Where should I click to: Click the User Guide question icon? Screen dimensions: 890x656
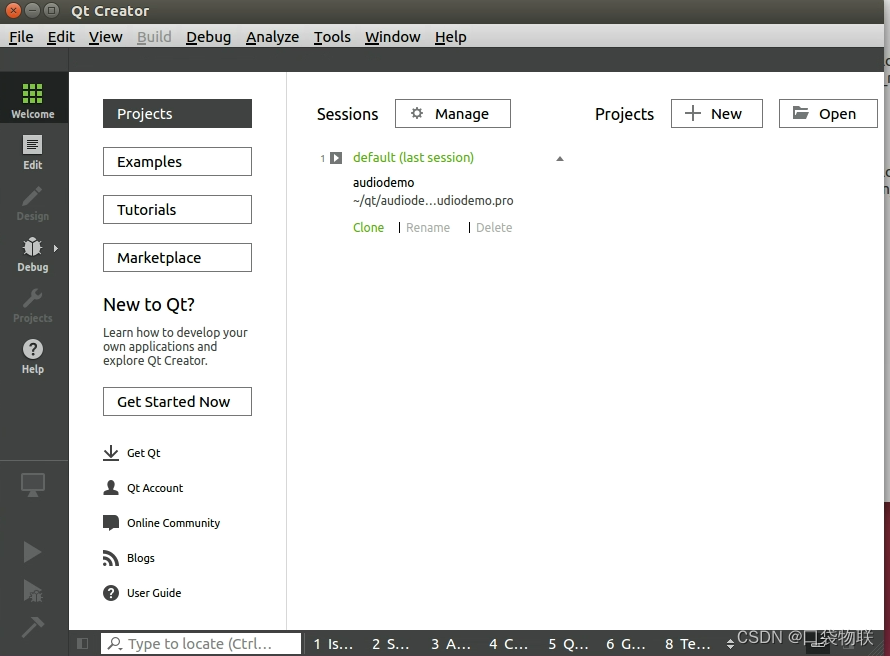[x=111, y=593]
